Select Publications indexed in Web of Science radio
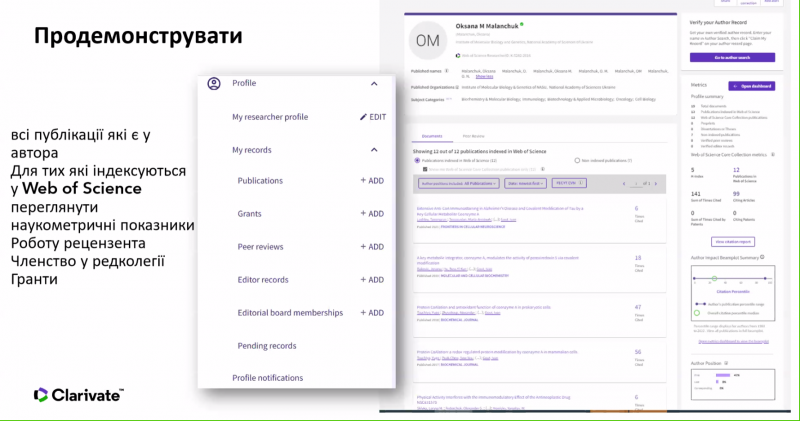The image size is (800, 421). [417, 160]
